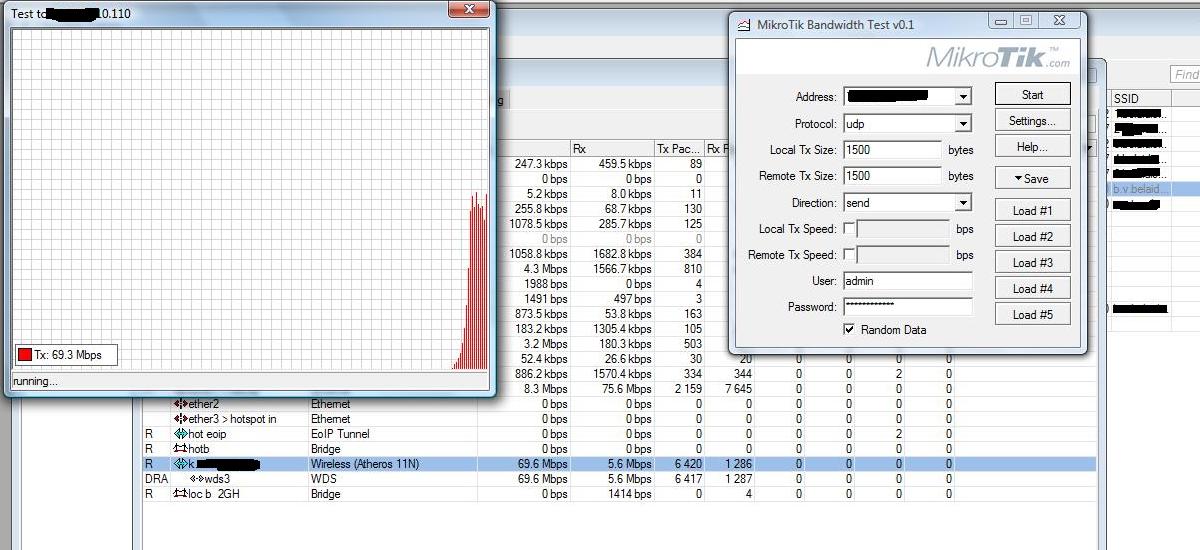The width and height of the screenshot is (1200, 550).
Task: Click the Wireless (Atheros 11N) type cell
Action: point(364,464)
